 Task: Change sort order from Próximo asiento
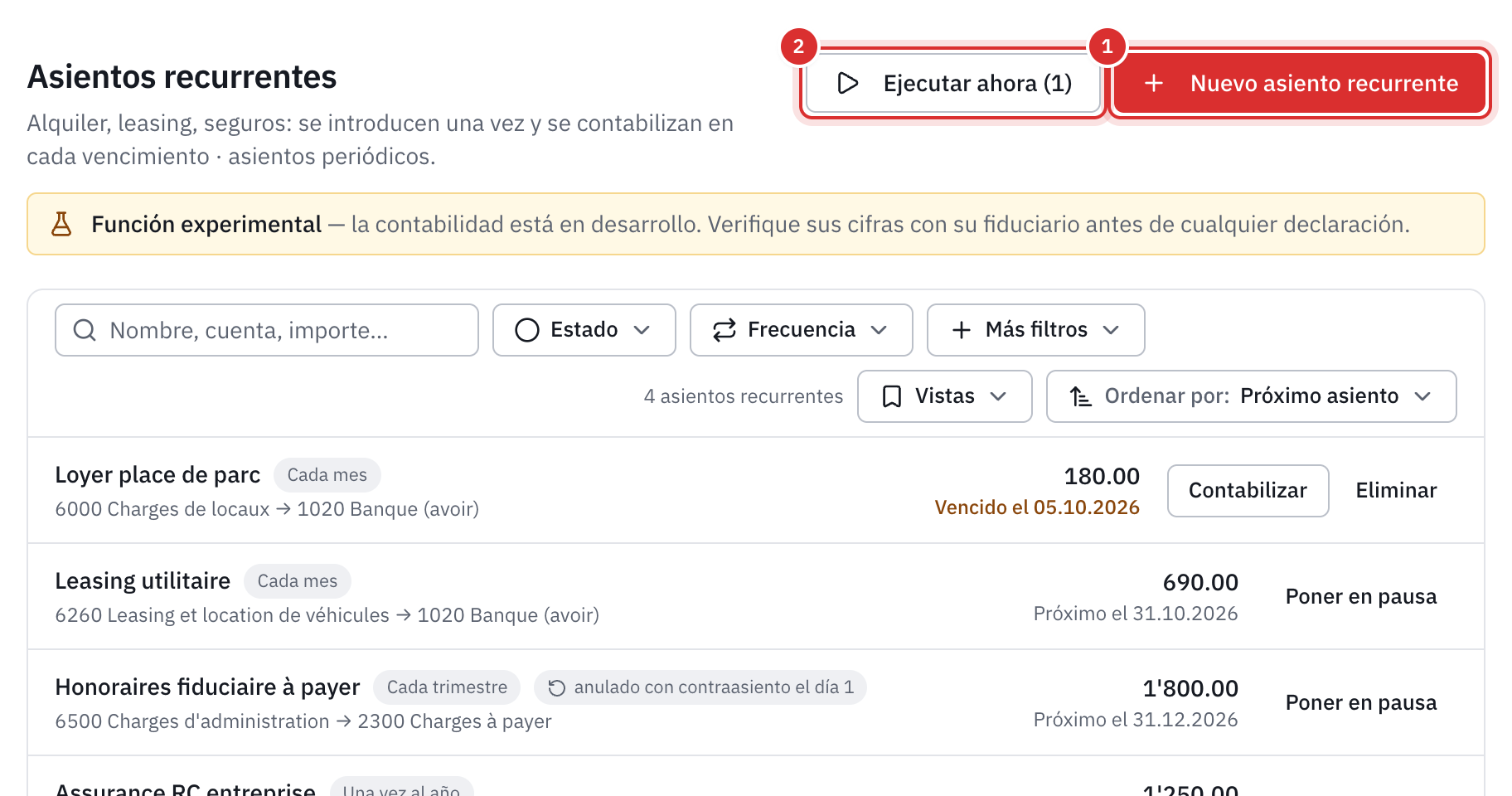tap(1252, 396)
